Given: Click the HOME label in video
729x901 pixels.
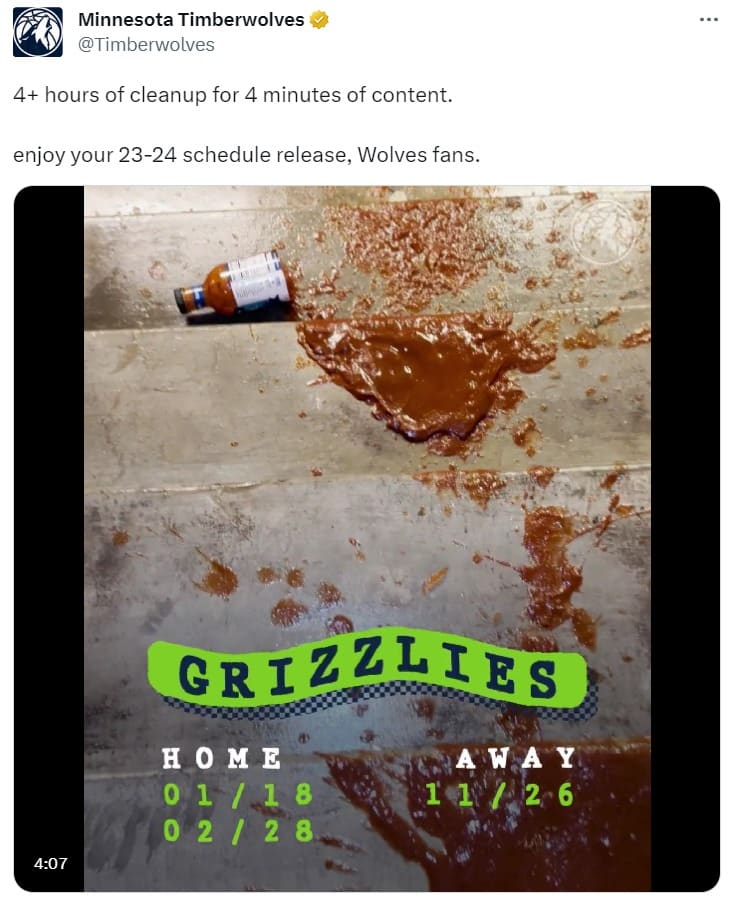Looking at the screenshot, I should (221, 758).
